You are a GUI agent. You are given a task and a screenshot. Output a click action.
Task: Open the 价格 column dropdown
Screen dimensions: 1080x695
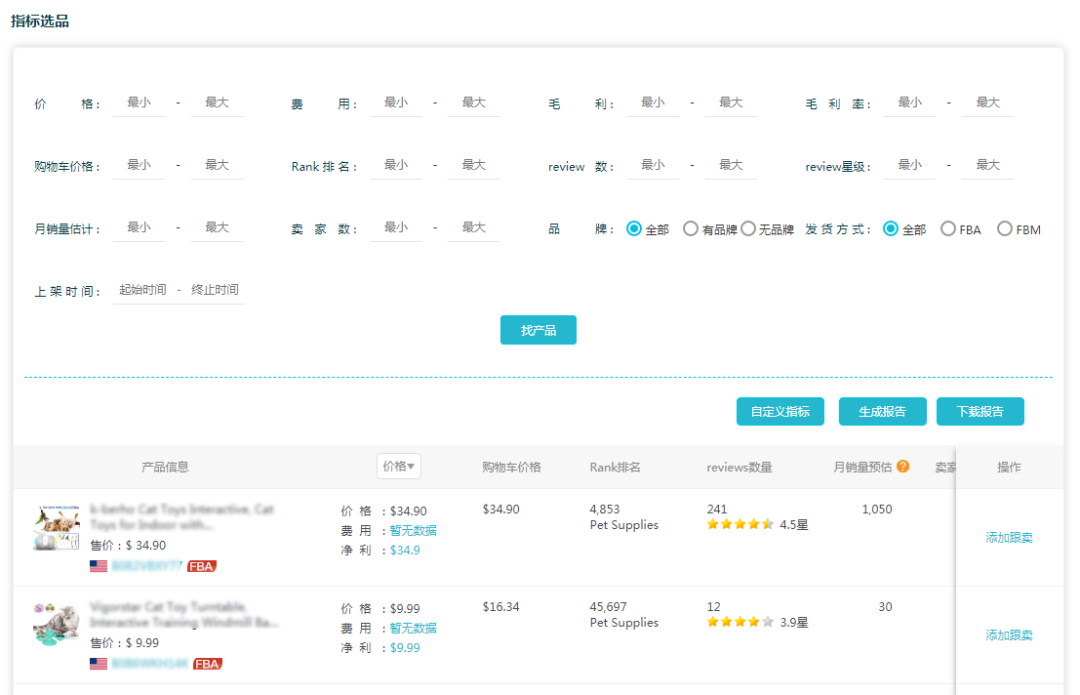click(399, 466)
